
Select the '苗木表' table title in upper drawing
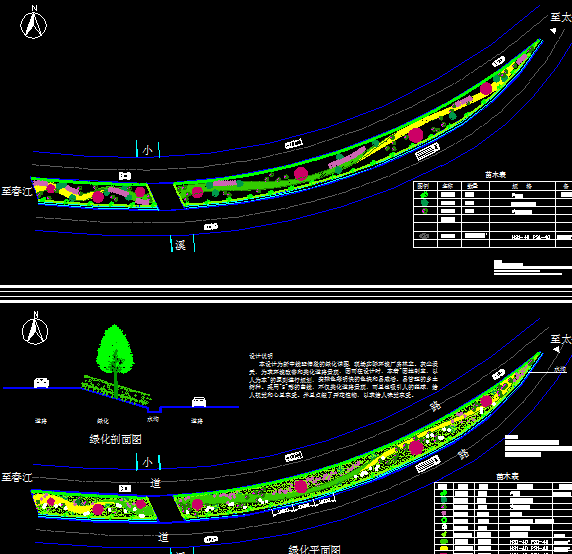click(x=495, y=175)
